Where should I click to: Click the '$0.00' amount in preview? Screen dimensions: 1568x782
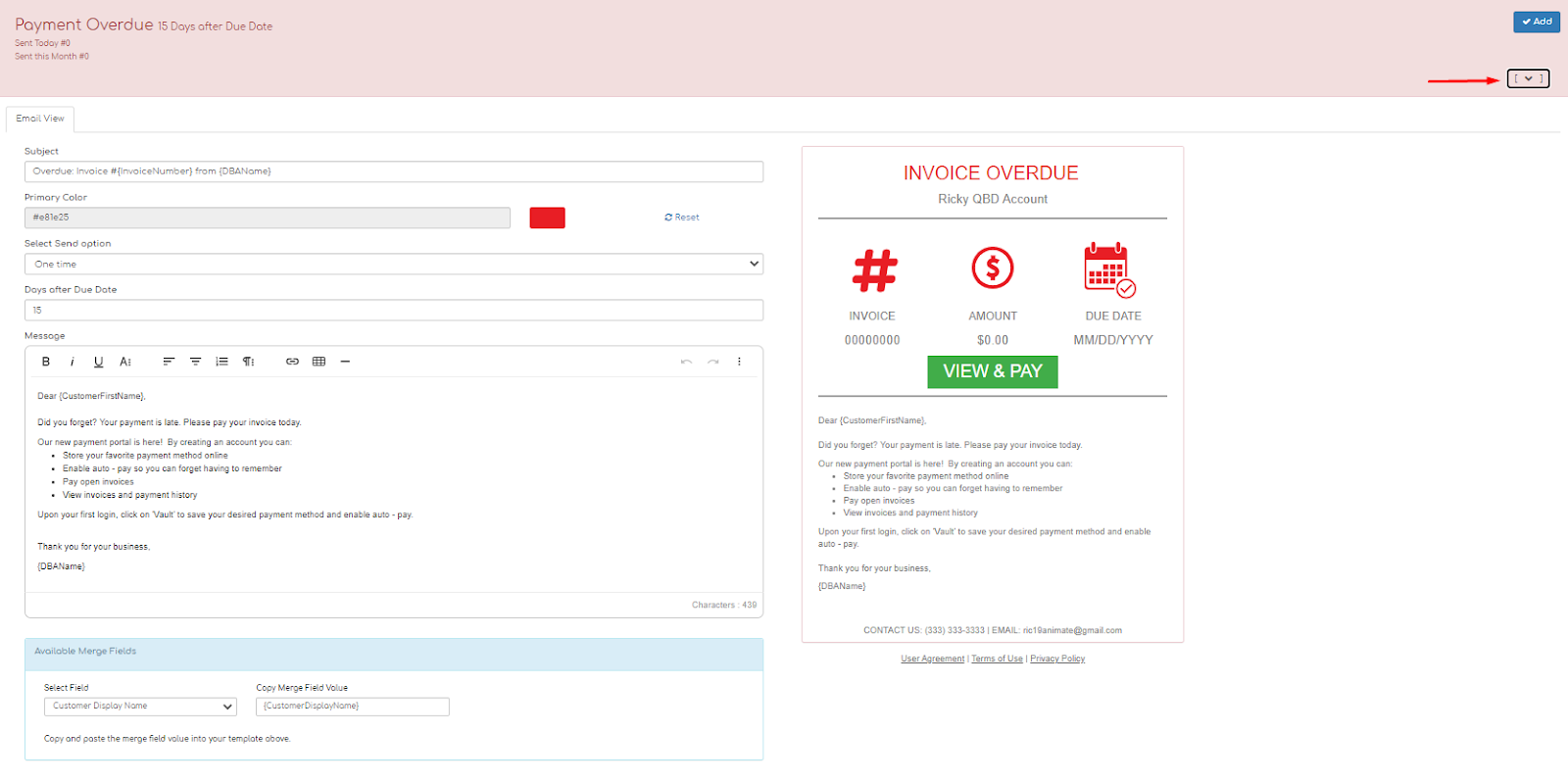tap(993, 340)
